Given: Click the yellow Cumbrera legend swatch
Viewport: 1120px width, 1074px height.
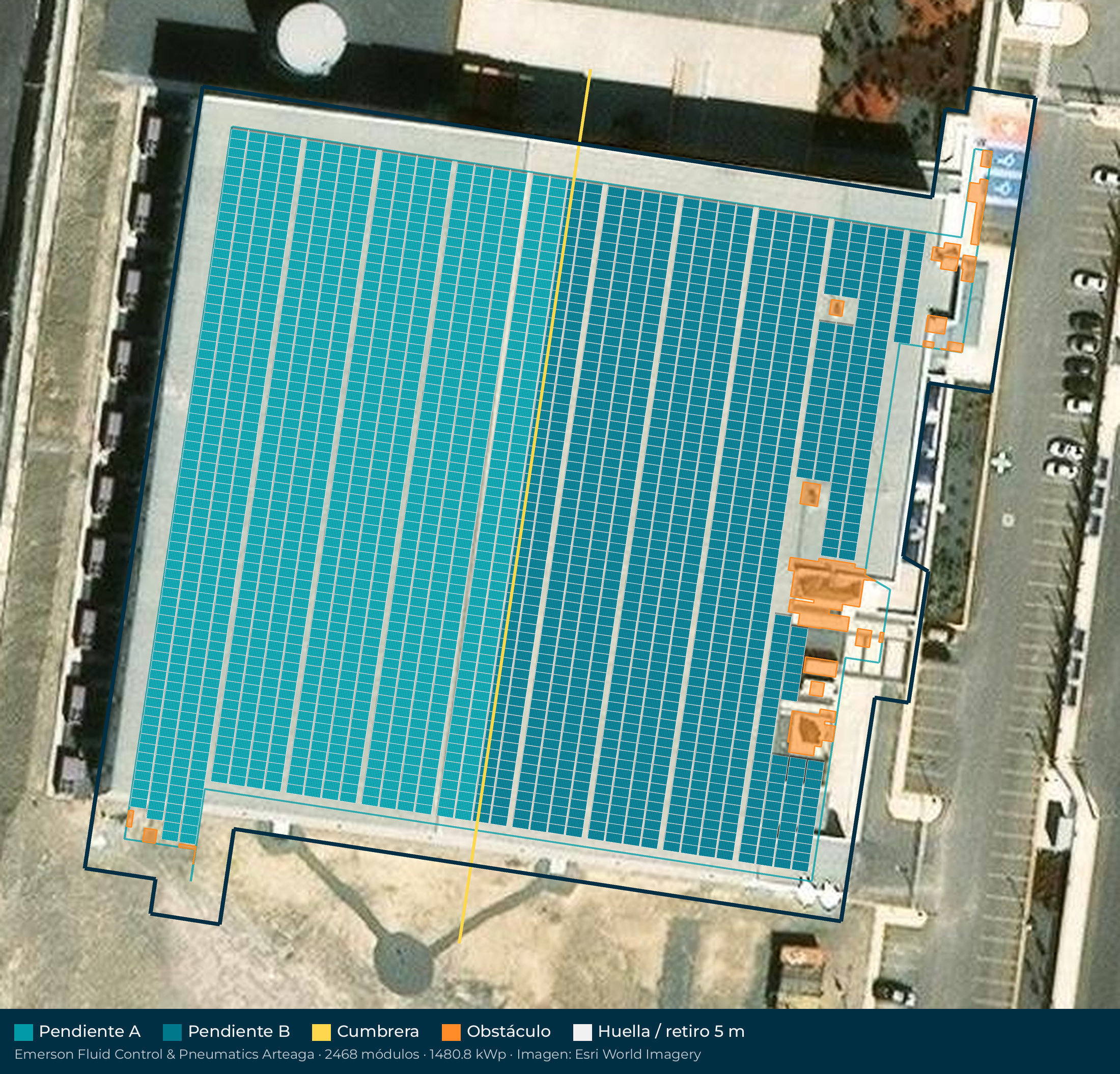Looking at the screenshot, I should (321, 1032).
